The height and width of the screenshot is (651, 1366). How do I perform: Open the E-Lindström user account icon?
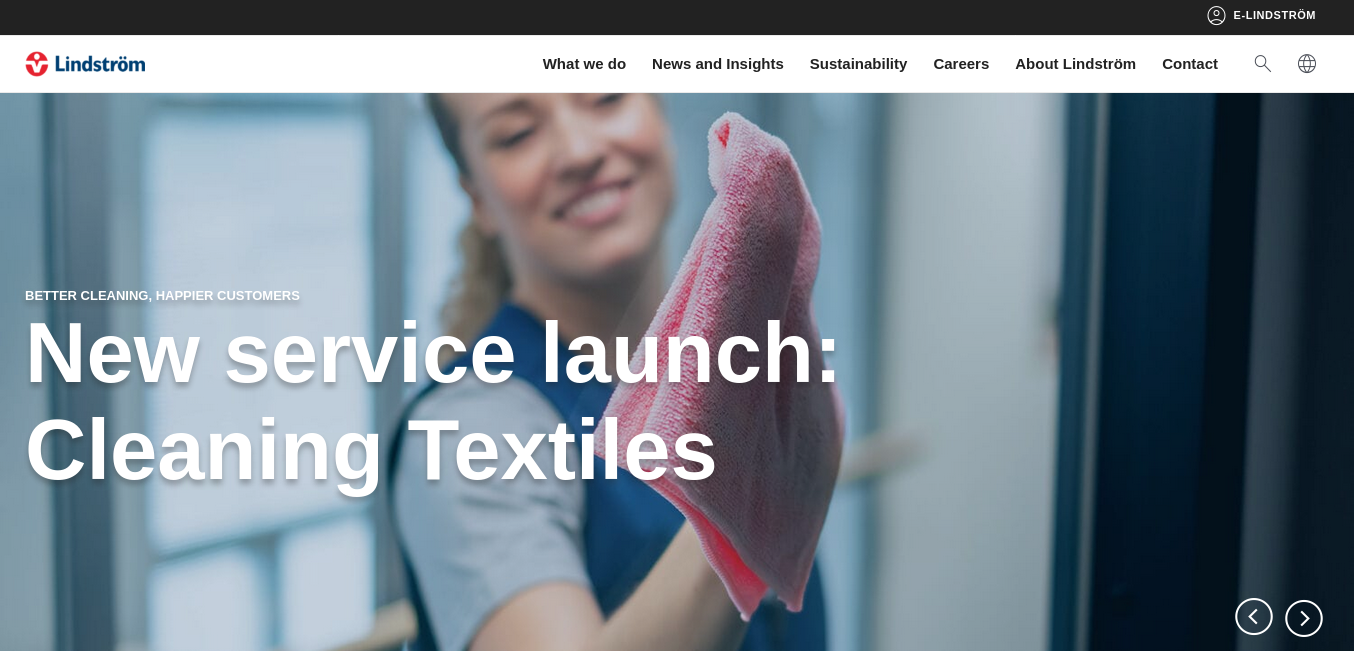(1216, 15)
